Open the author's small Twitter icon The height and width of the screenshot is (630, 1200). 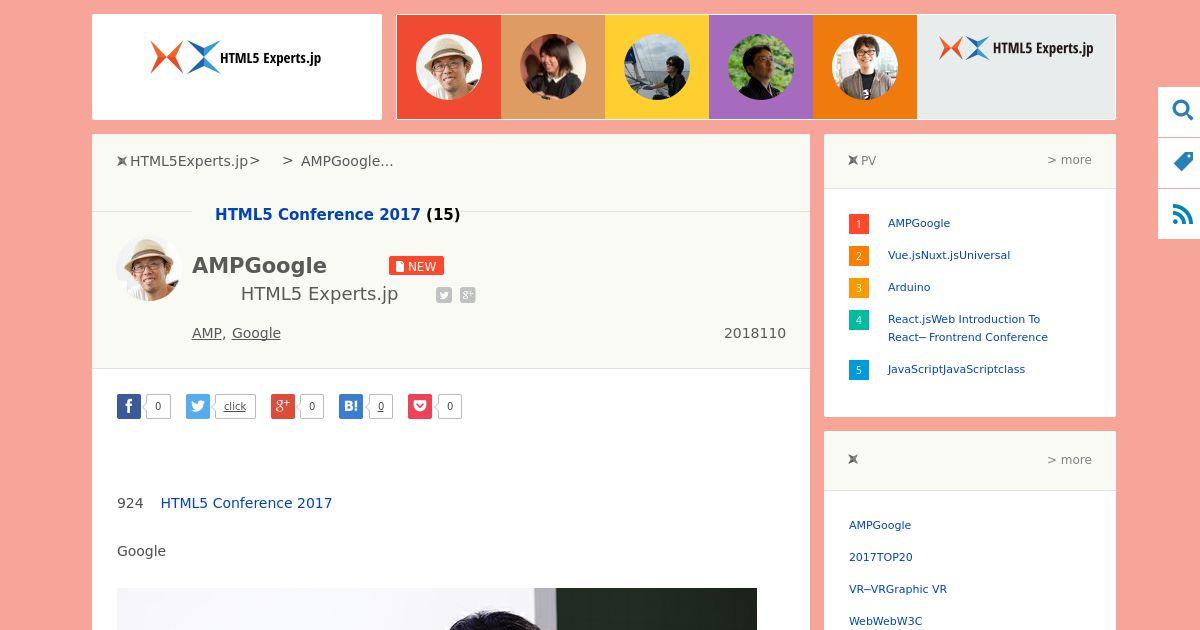coord(444,295)
